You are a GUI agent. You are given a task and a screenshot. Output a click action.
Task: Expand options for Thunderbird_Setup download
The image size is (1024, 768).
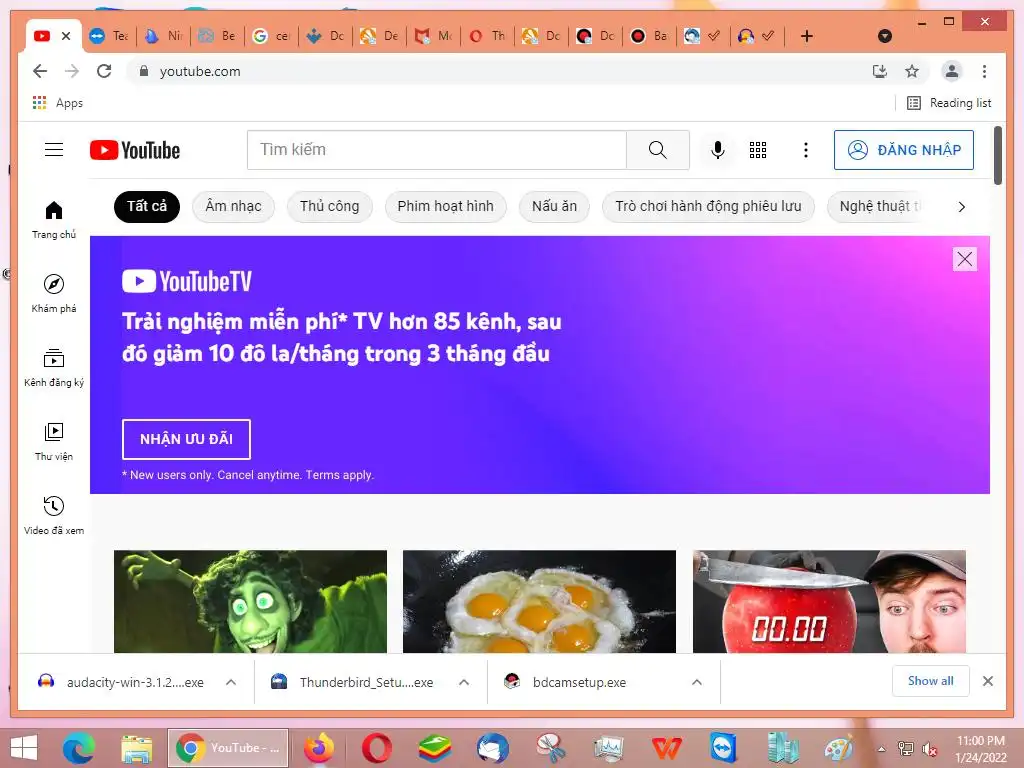464,682
